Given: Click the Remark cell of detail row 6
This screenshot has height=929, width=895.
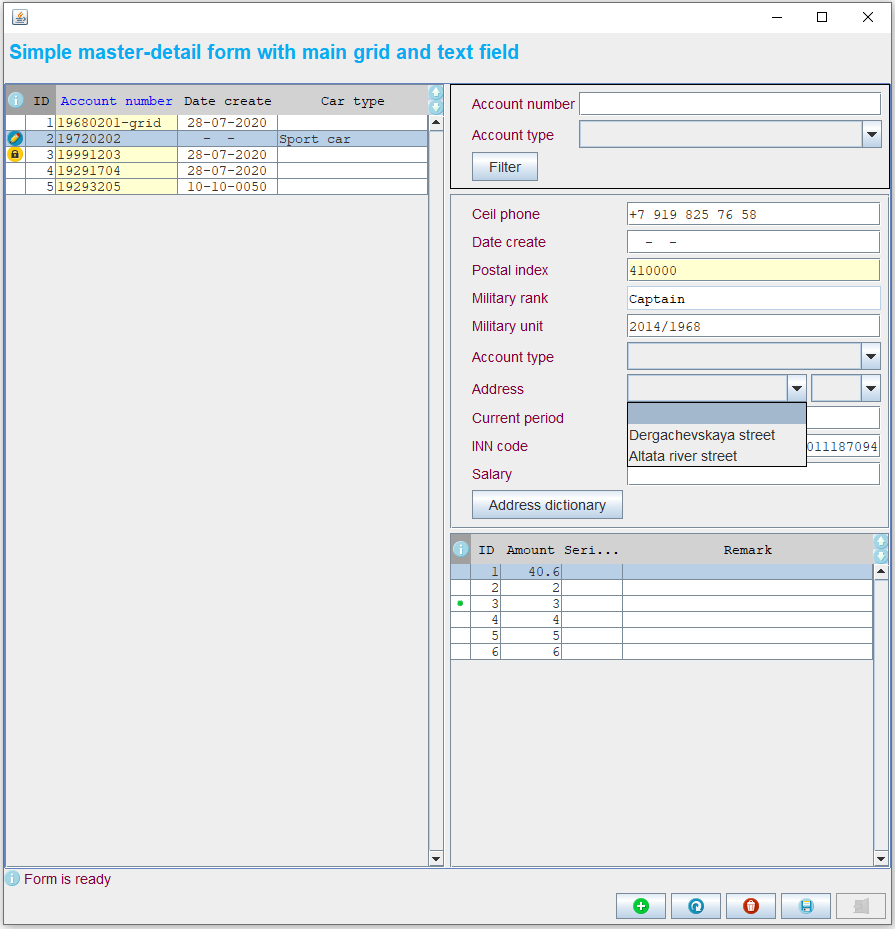Looking at the screenshot, I should coord(748,652).
